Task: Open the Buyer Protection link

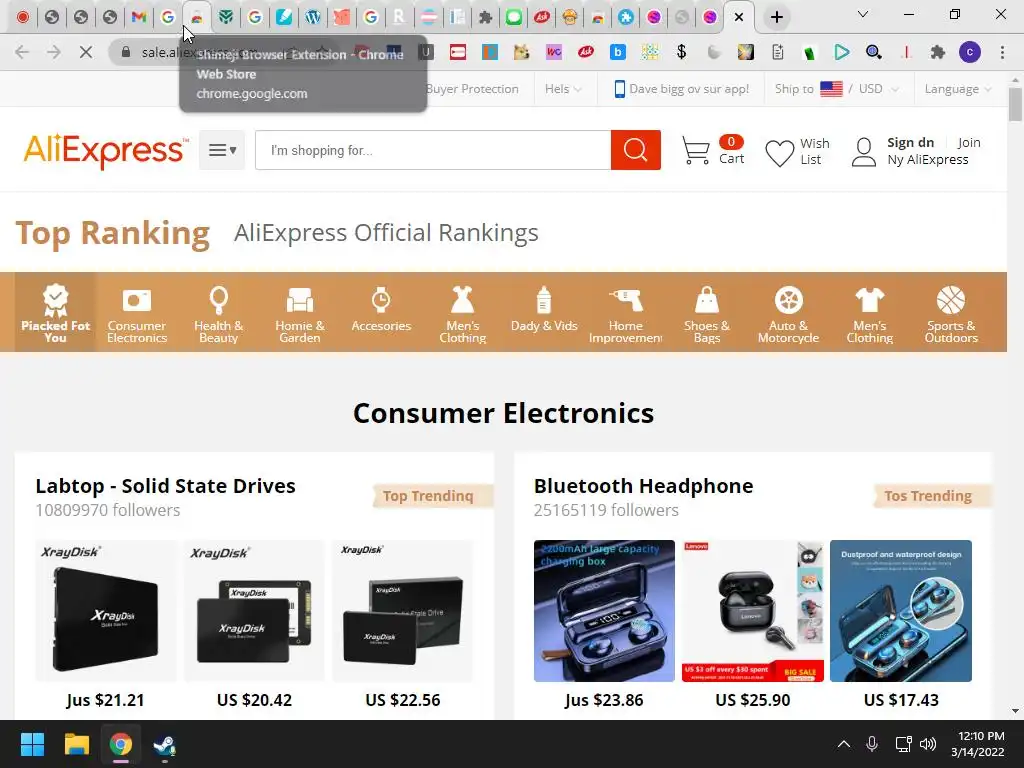Action: pos(472,89)
